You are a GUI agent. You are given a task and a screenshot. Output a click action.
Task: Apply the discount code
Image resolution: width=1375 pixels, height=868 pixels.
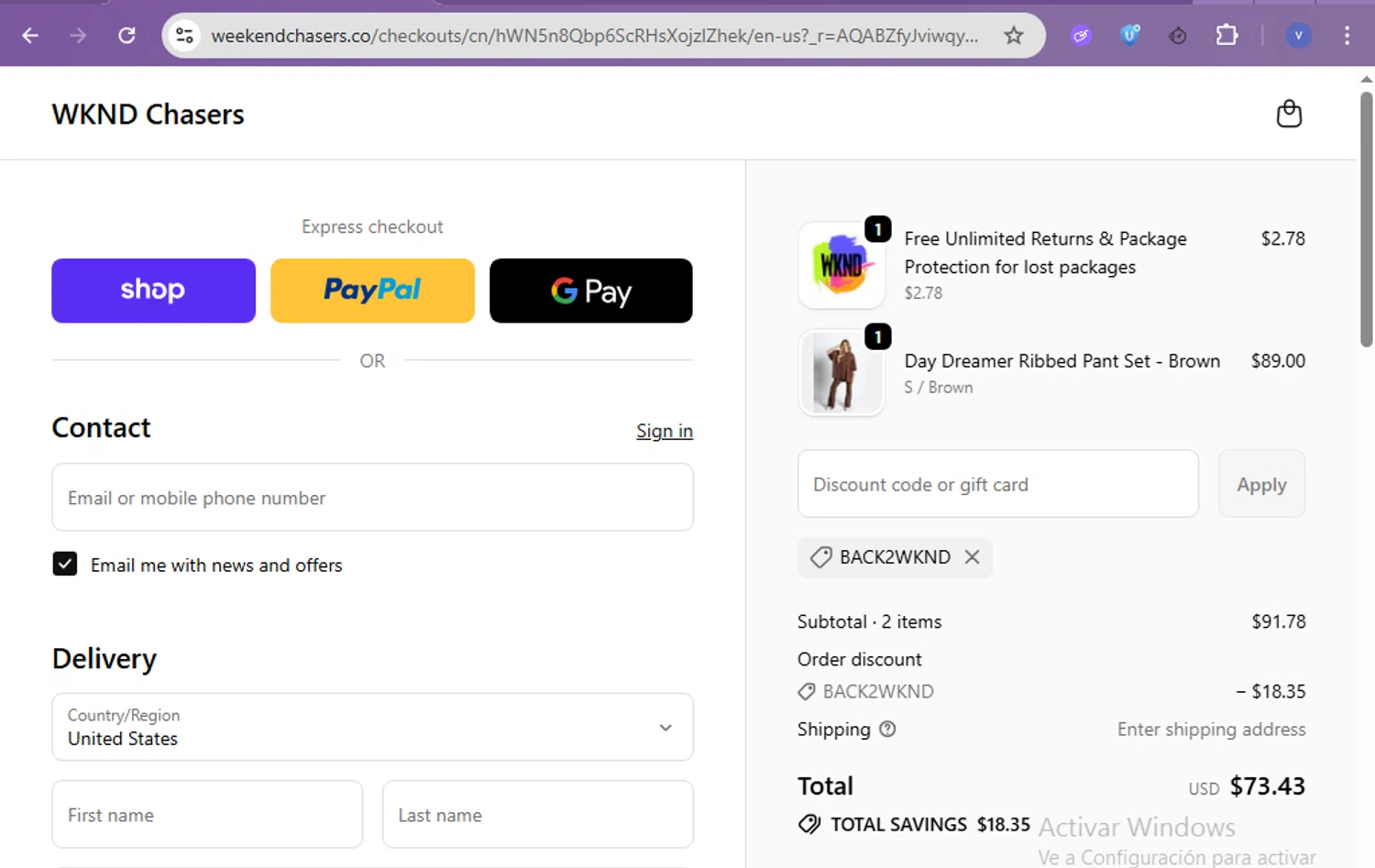coord(1261,484)
